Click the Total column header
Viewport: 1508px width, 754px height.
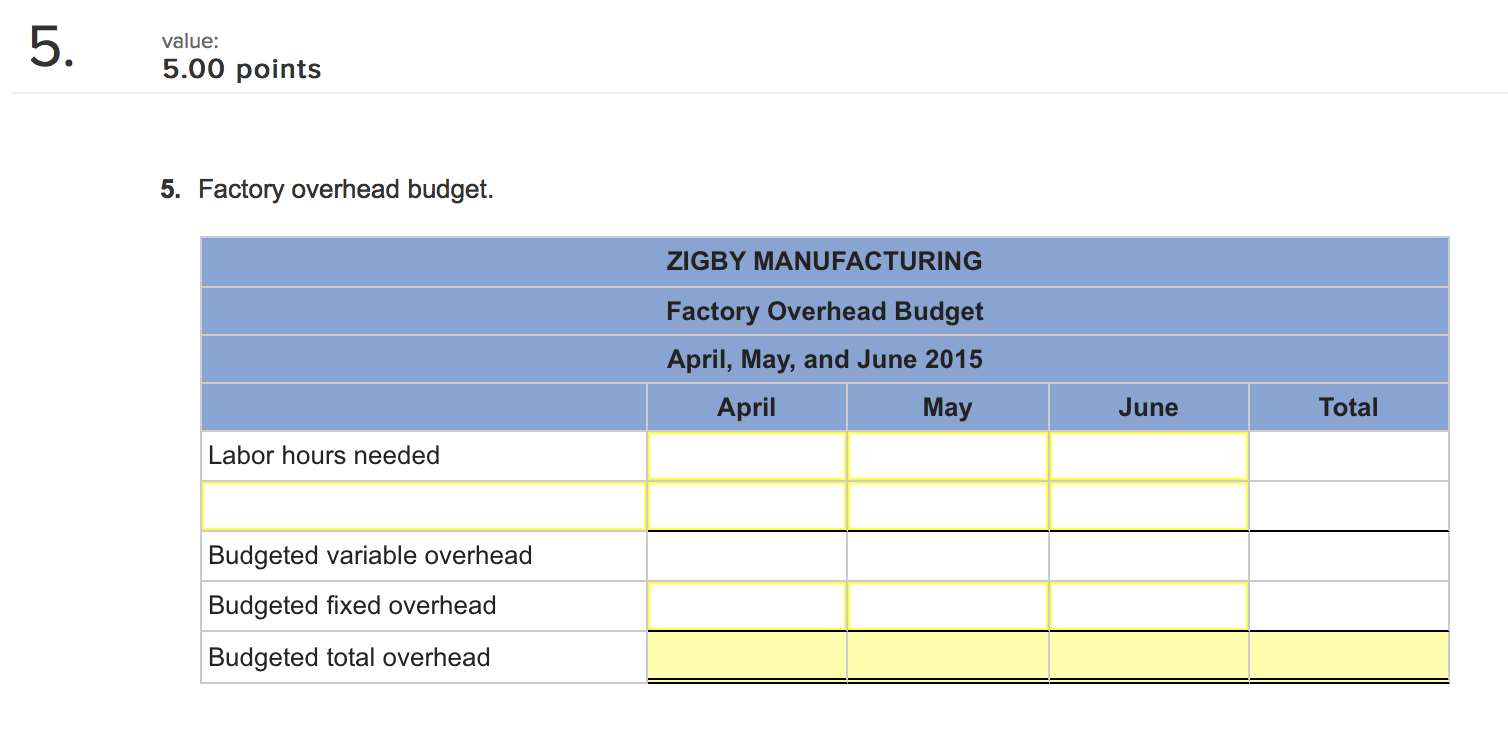pos(1348,407)
